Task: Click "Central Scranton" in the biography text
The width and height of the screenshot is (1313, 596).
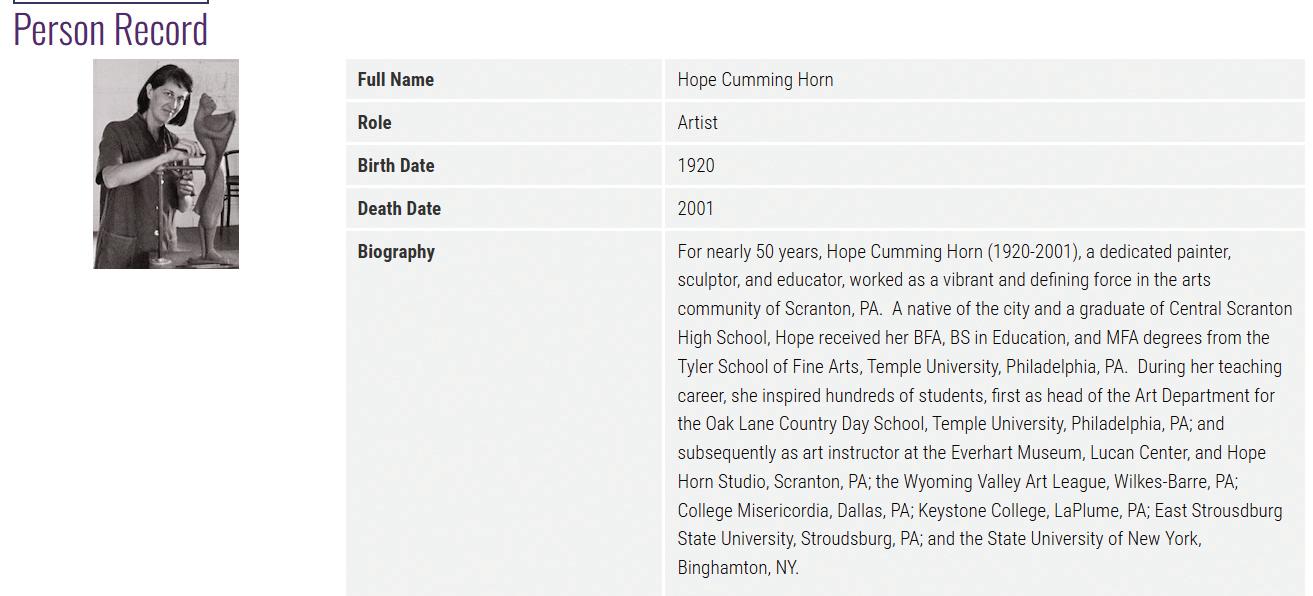Action: point(1230,309)
